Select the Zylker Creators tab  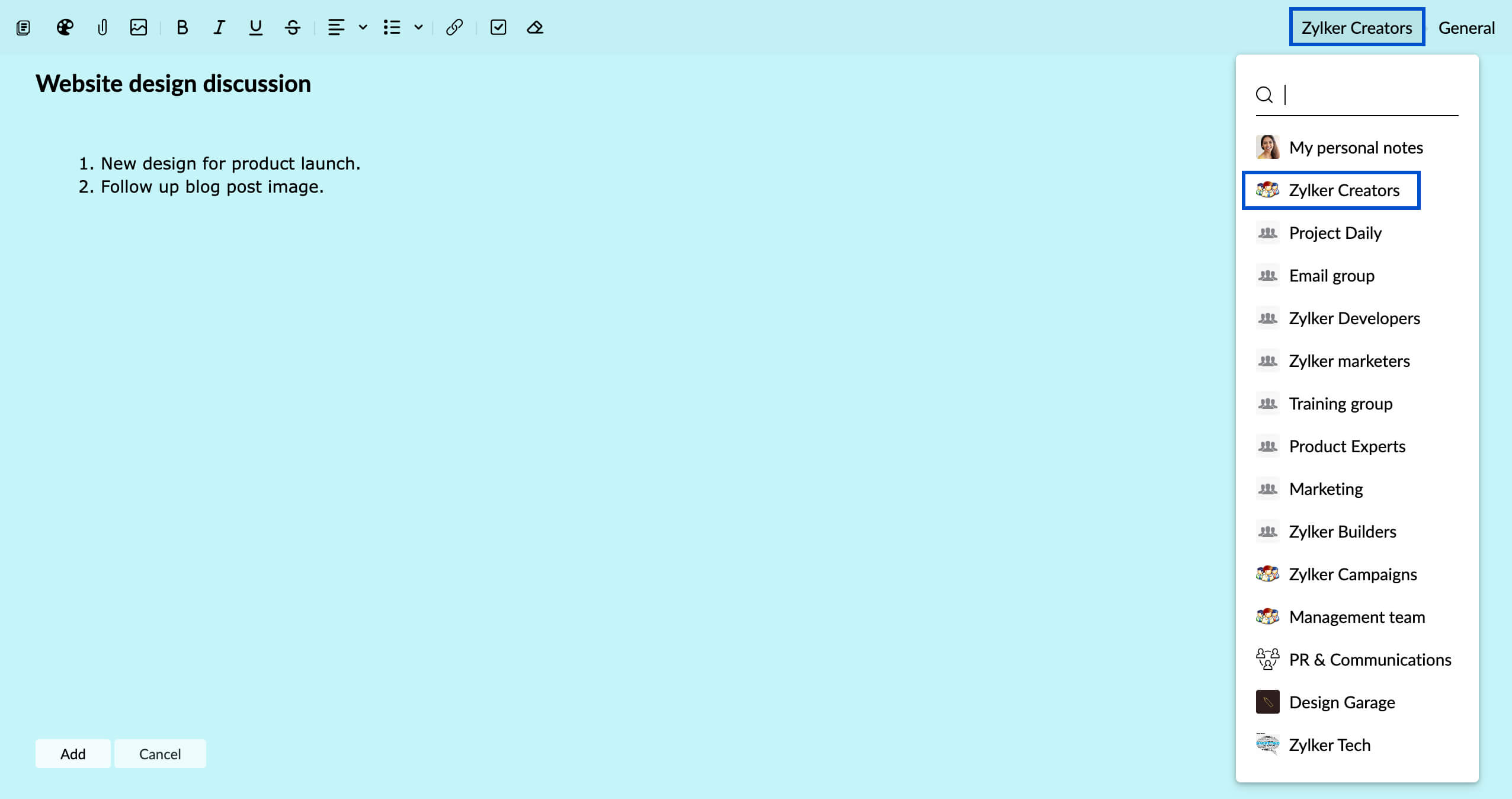[1356, 27]
